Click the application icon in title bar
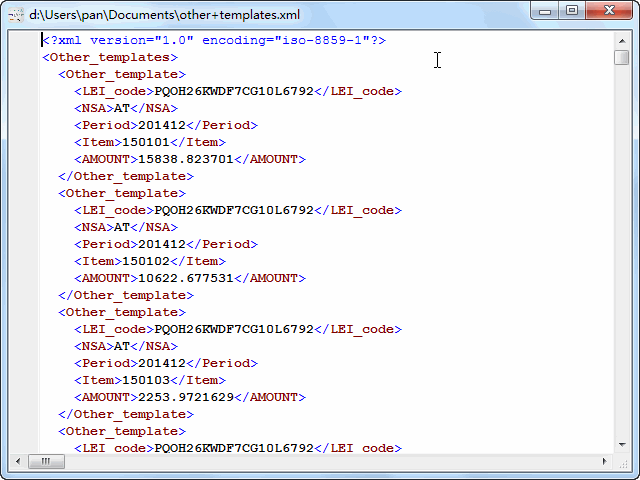Viewport: 640px width, 480px height. pos(16,15)
